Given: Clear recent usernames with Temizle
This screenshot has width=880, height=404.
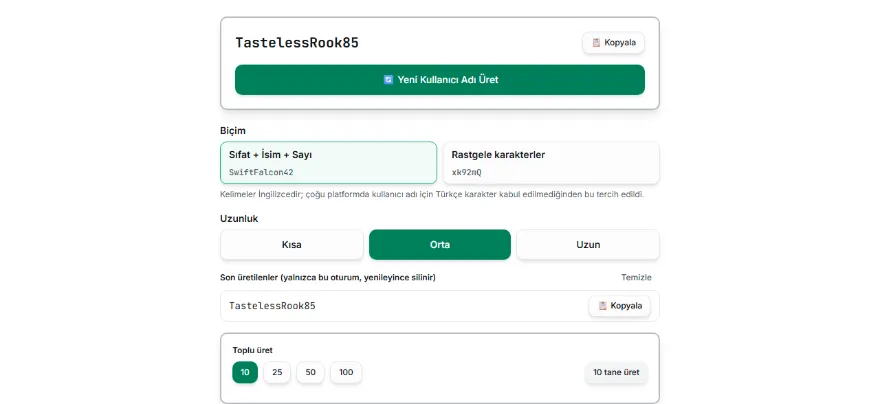Looking at the screenshot, I should (636, 277).
